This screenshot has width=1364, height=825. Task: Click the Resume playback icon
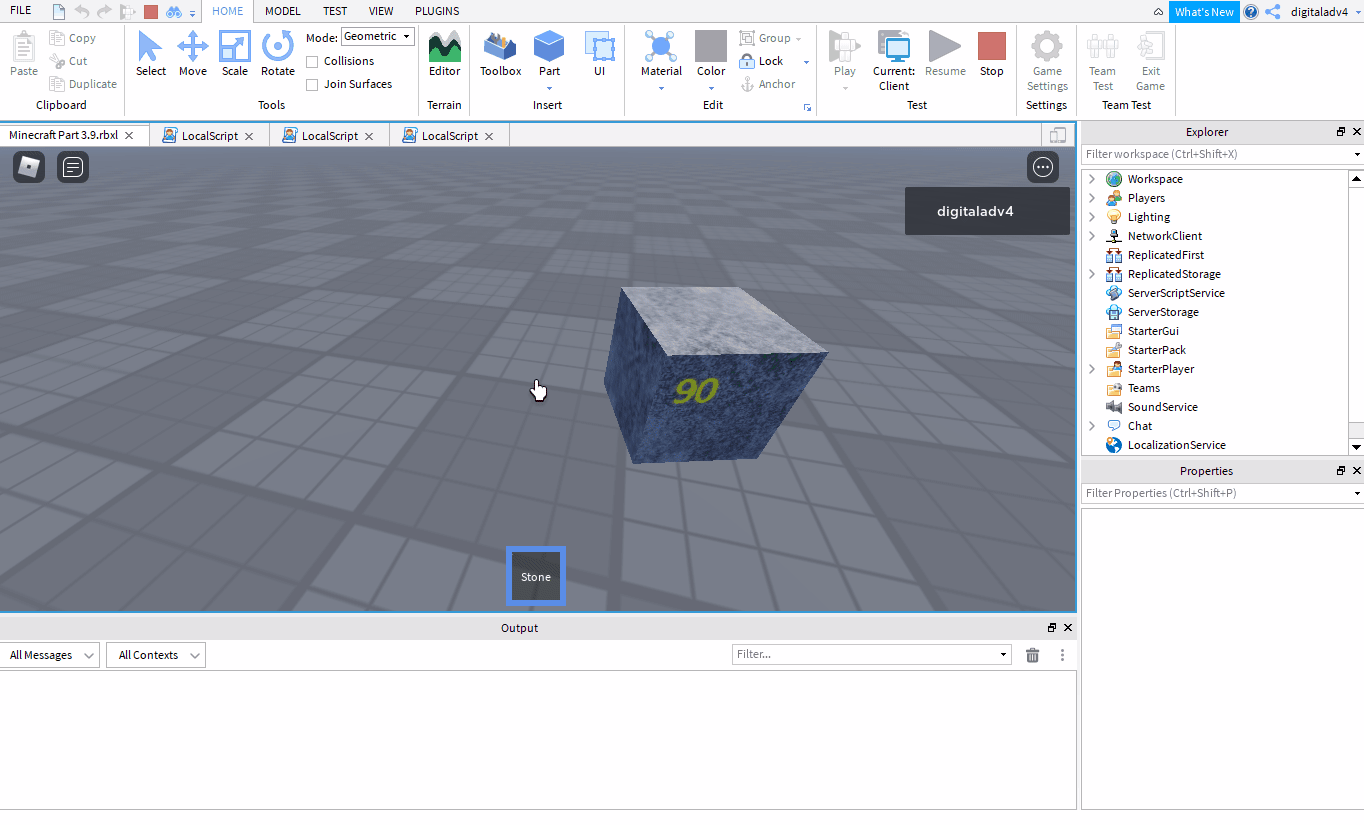pos(945,47)
